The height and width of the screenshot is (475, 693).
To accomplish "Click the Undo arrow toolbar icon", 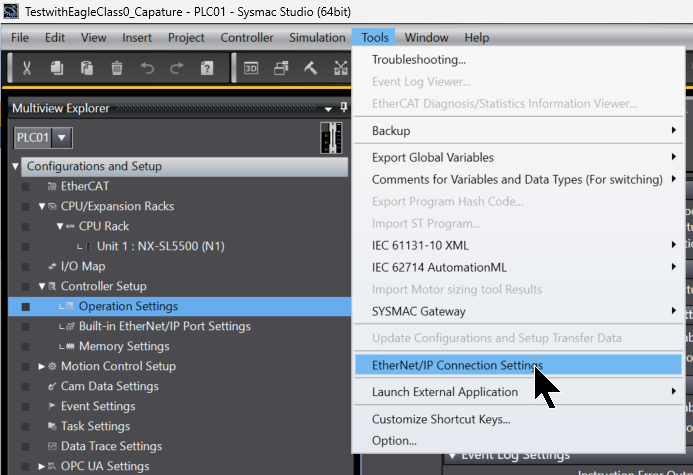I will point(147,68).
